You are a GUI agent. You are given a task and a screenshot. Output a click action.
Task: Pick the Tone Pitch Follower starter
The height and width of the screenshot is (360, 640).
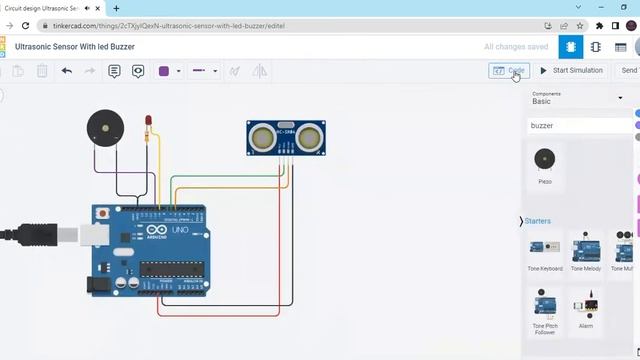tap(545, 312)
